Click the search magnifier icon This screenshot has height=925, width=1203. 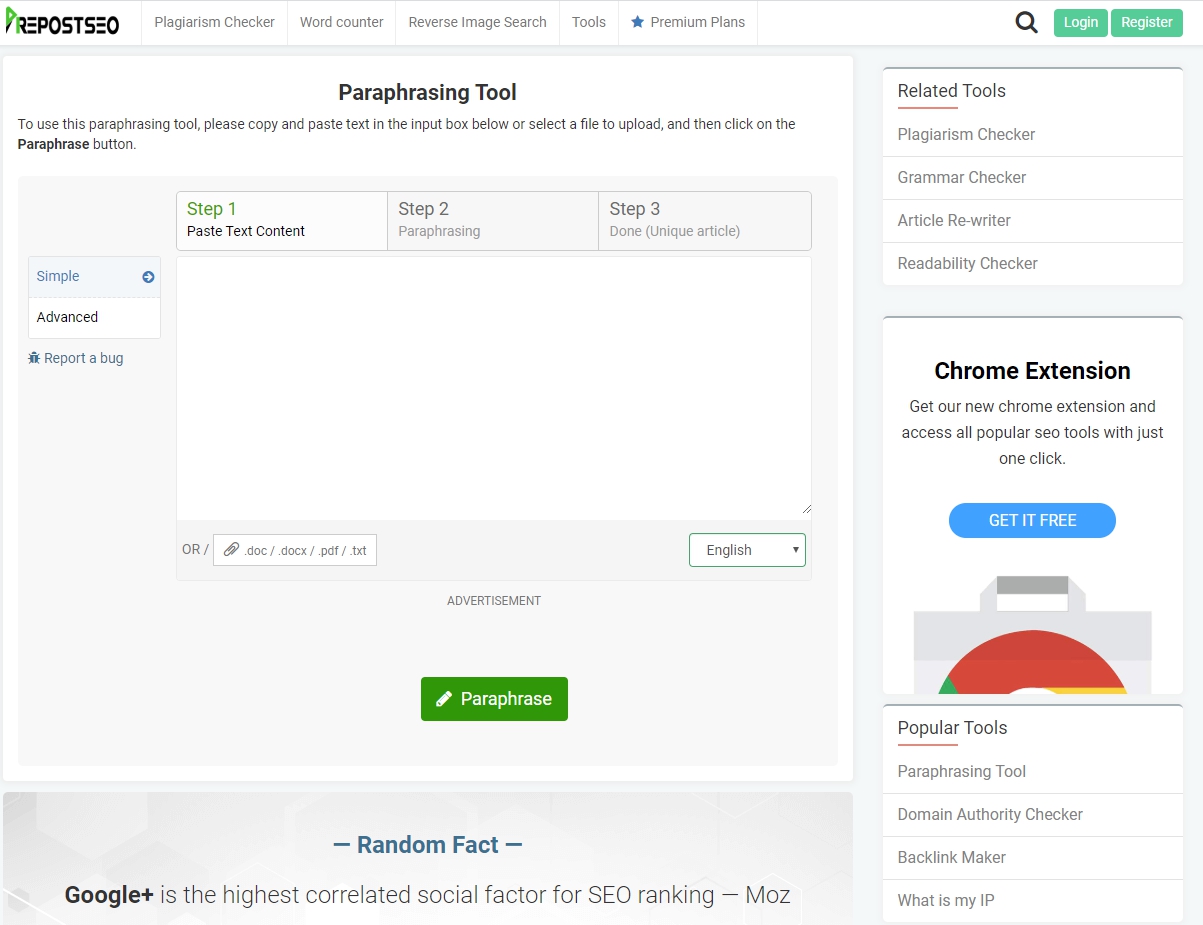click(1026, 23)
